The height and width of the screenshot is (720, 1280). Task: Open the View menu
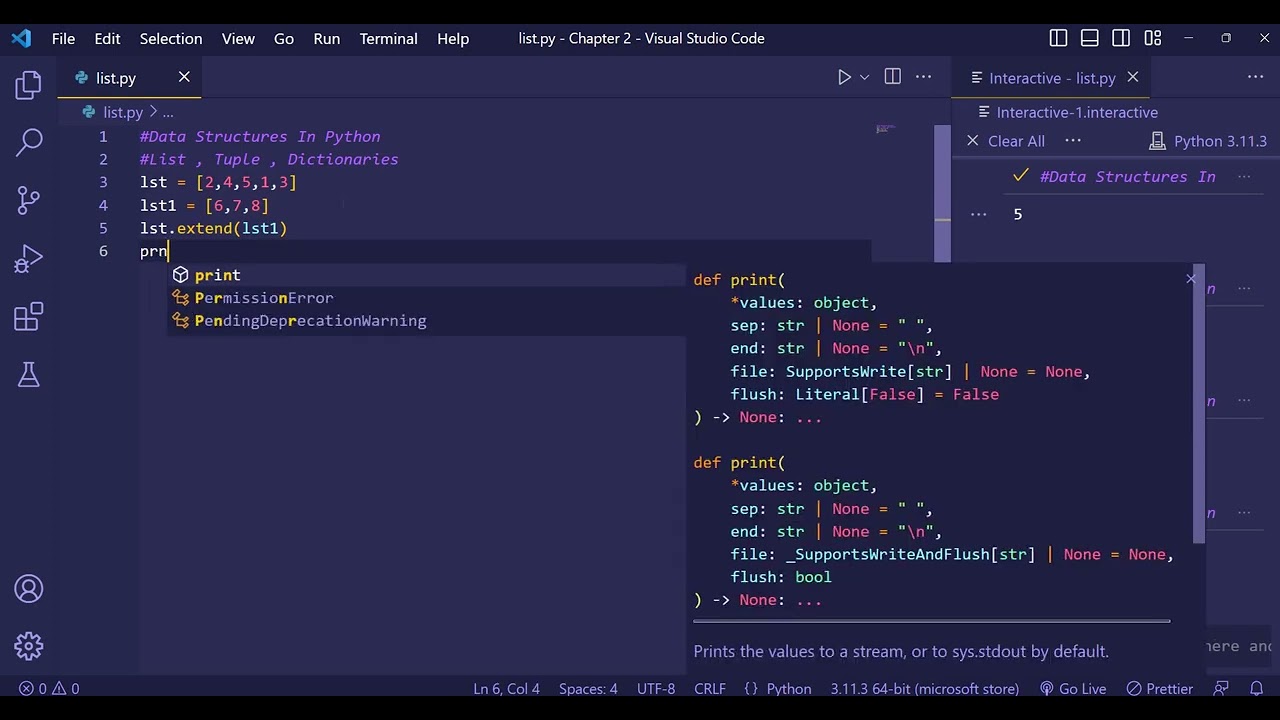click(x=238, y=38)
